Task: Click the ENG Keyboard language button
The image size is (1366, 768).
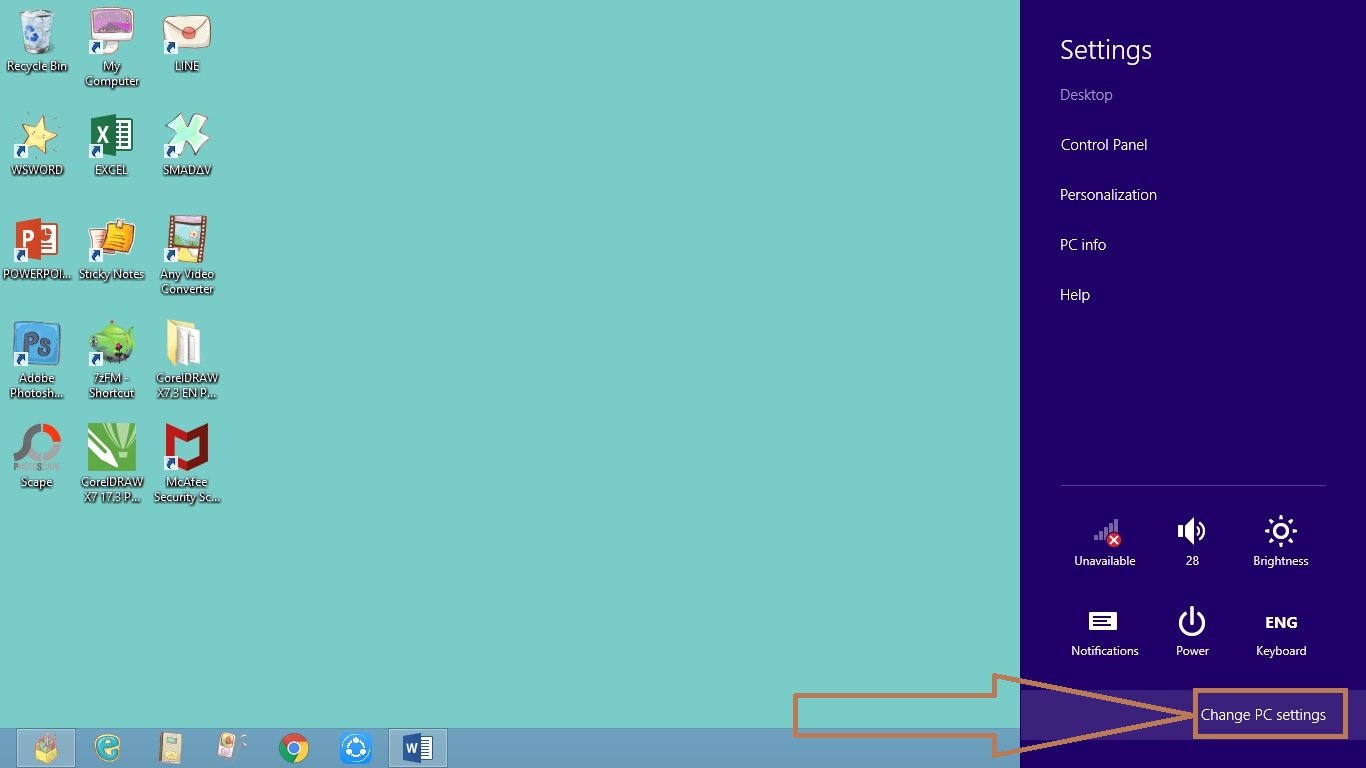Action: click(1281, 635)
